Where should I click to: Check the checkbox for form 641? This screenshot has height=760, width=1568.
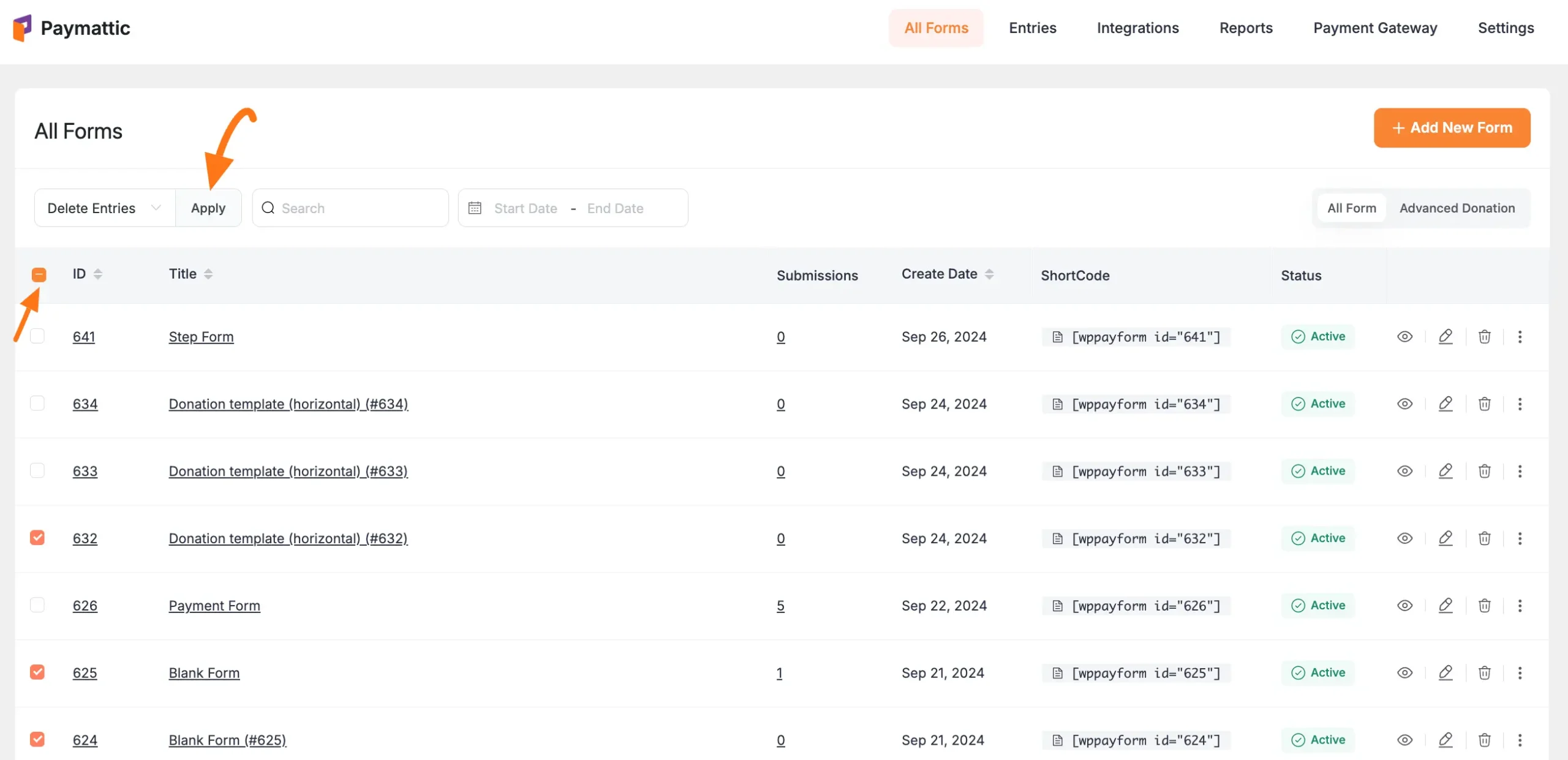[37, 336]
